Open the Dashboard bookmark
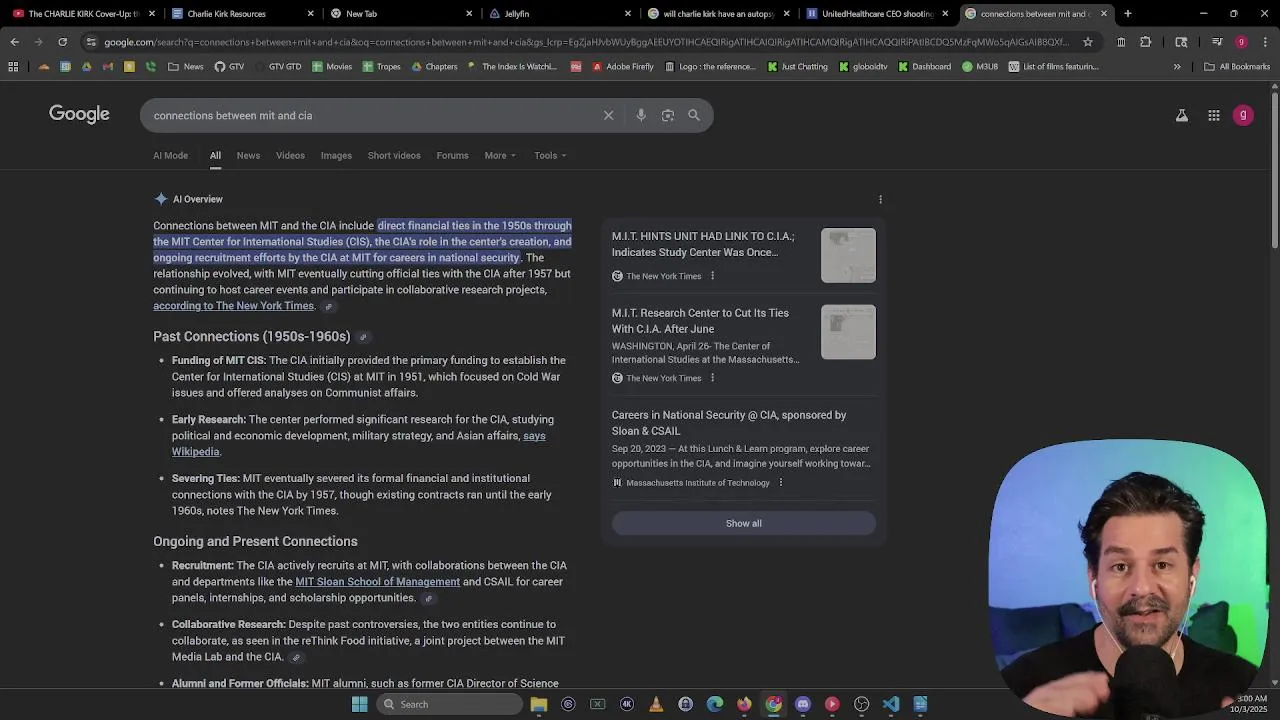1280x720 pixels. [925, 67]
